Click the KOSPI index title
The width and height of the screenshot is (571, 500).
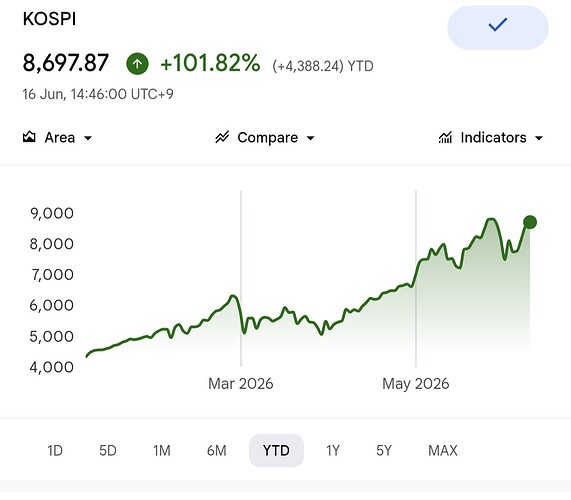point(49,19)
